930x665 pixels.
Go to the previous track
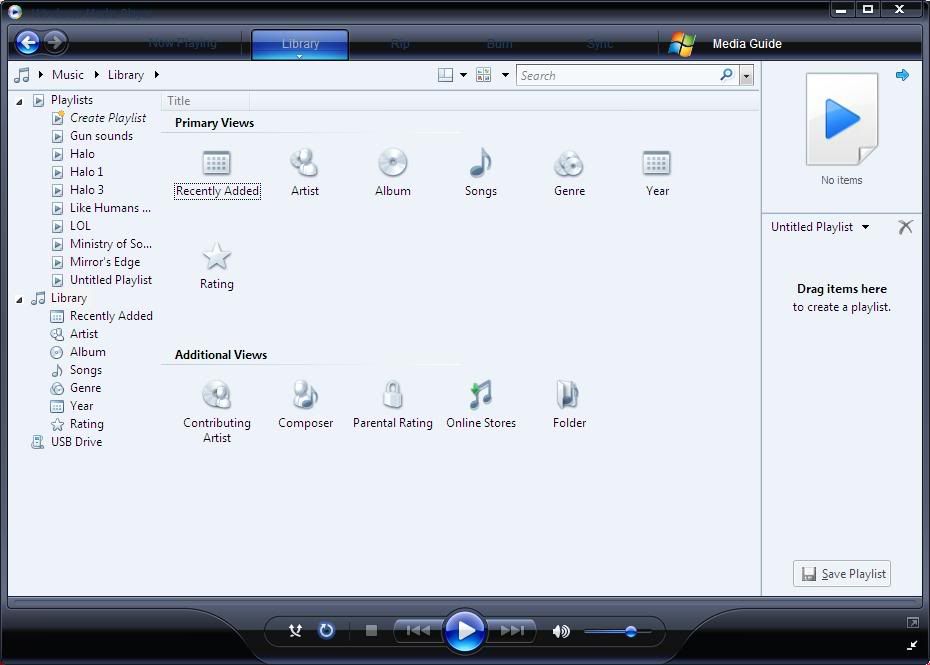[x=418, y=631]
